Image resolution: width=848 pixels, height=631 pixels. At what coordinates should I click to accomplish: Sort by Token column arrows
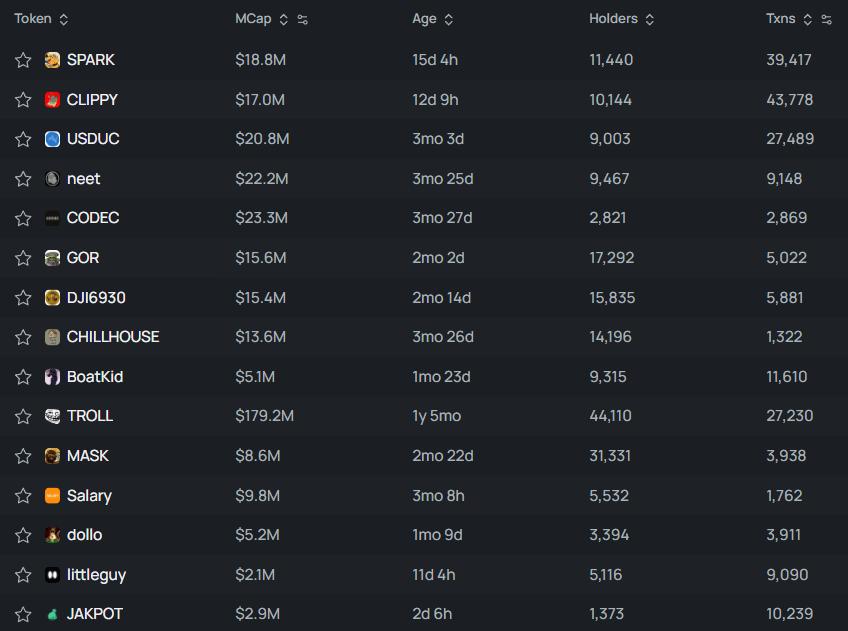pyautogui.click(x=64, y=20)
